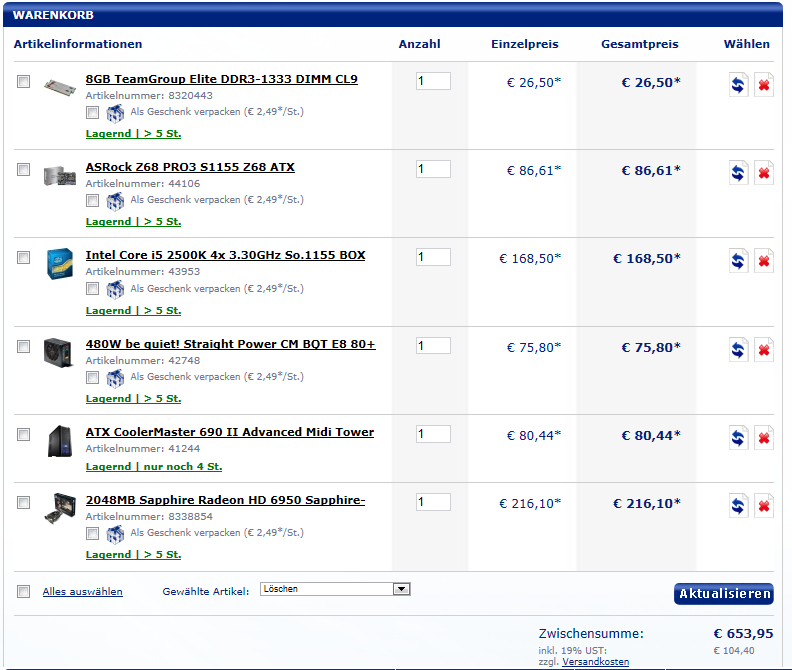Focus the quantity field for 8GB TeamGroup
Screen dimensions: 792x670
coord(433,81)
